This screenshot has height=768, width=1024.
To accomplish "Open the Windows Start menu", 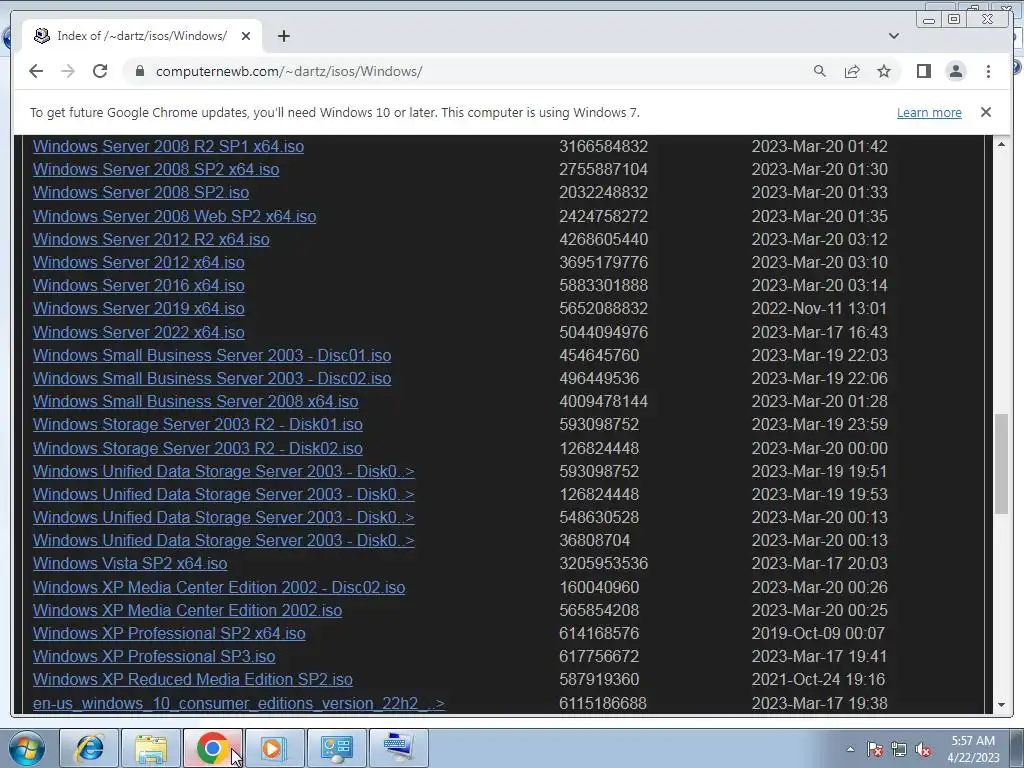I will point(27,748).
